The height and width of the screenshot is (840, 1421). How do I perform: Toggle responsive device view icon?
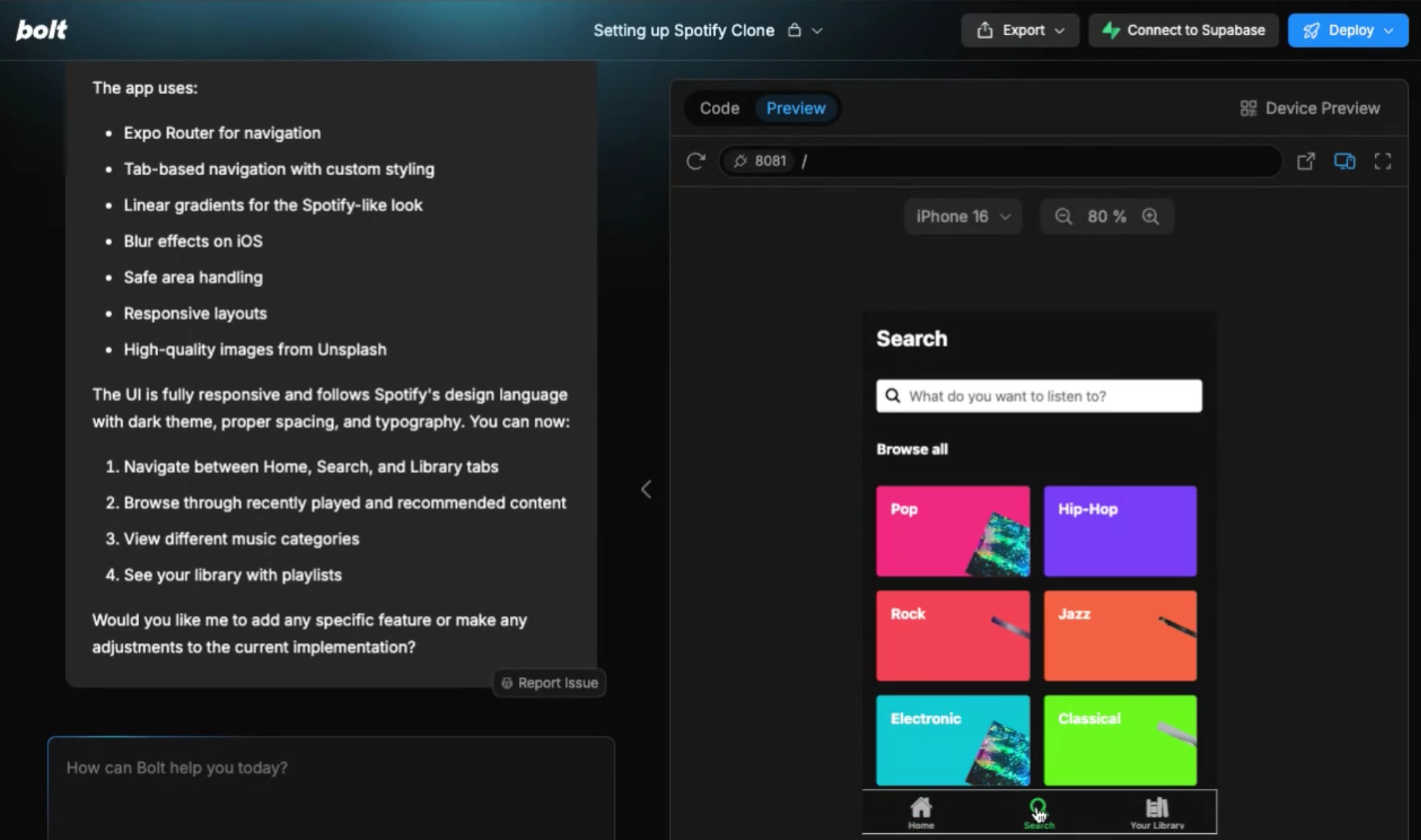click(x=1344, y=161)
